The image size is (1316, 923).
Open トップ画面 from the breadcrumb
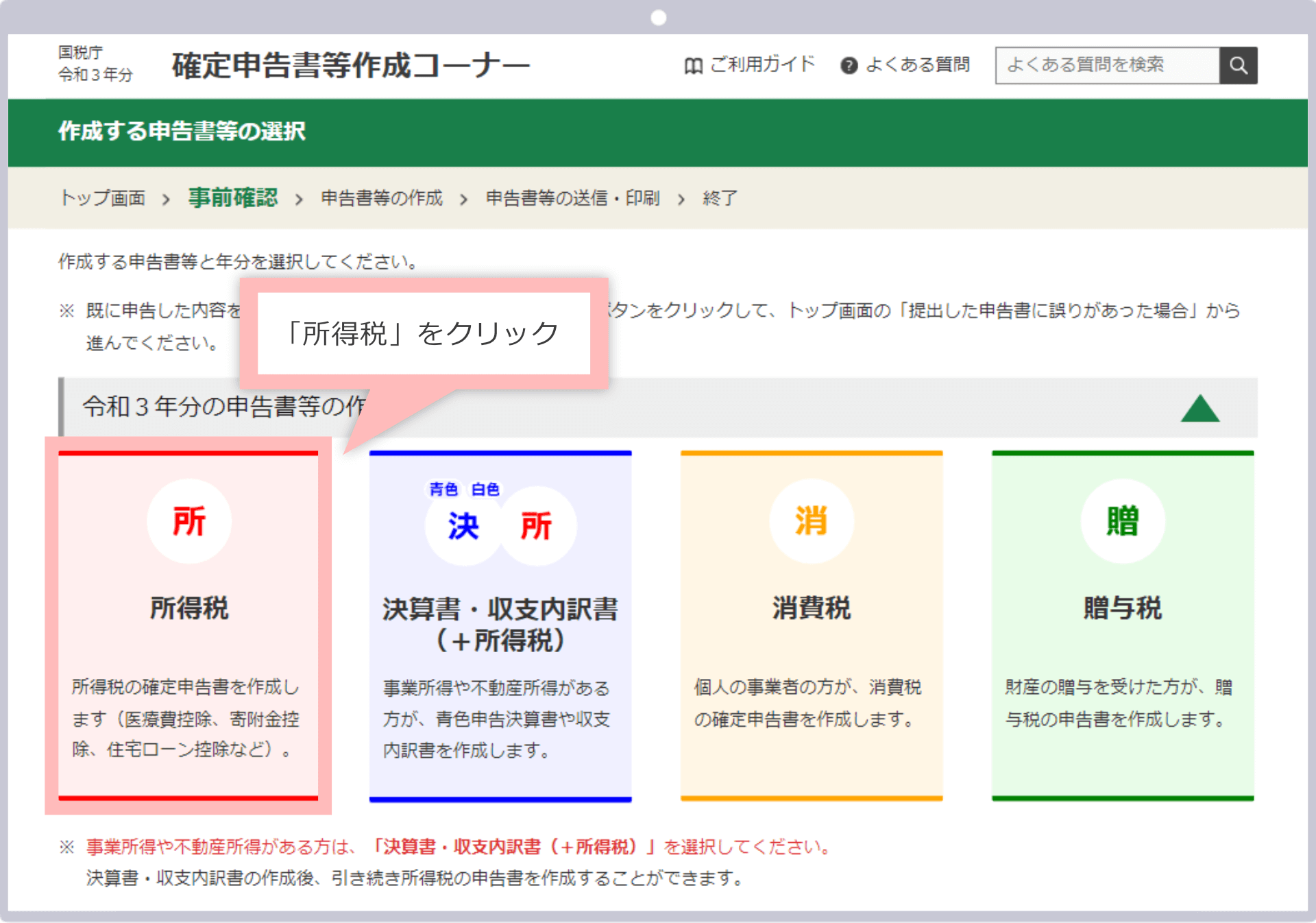[x=103, y=198]
